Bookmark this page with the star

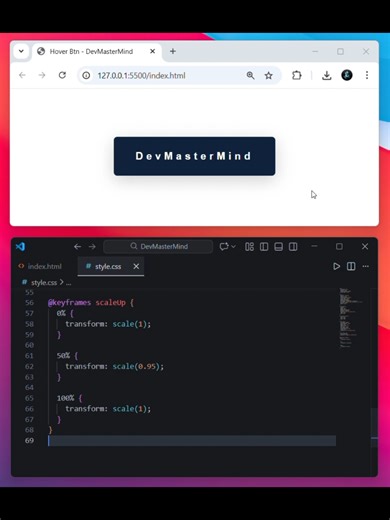tap(268, 76)
